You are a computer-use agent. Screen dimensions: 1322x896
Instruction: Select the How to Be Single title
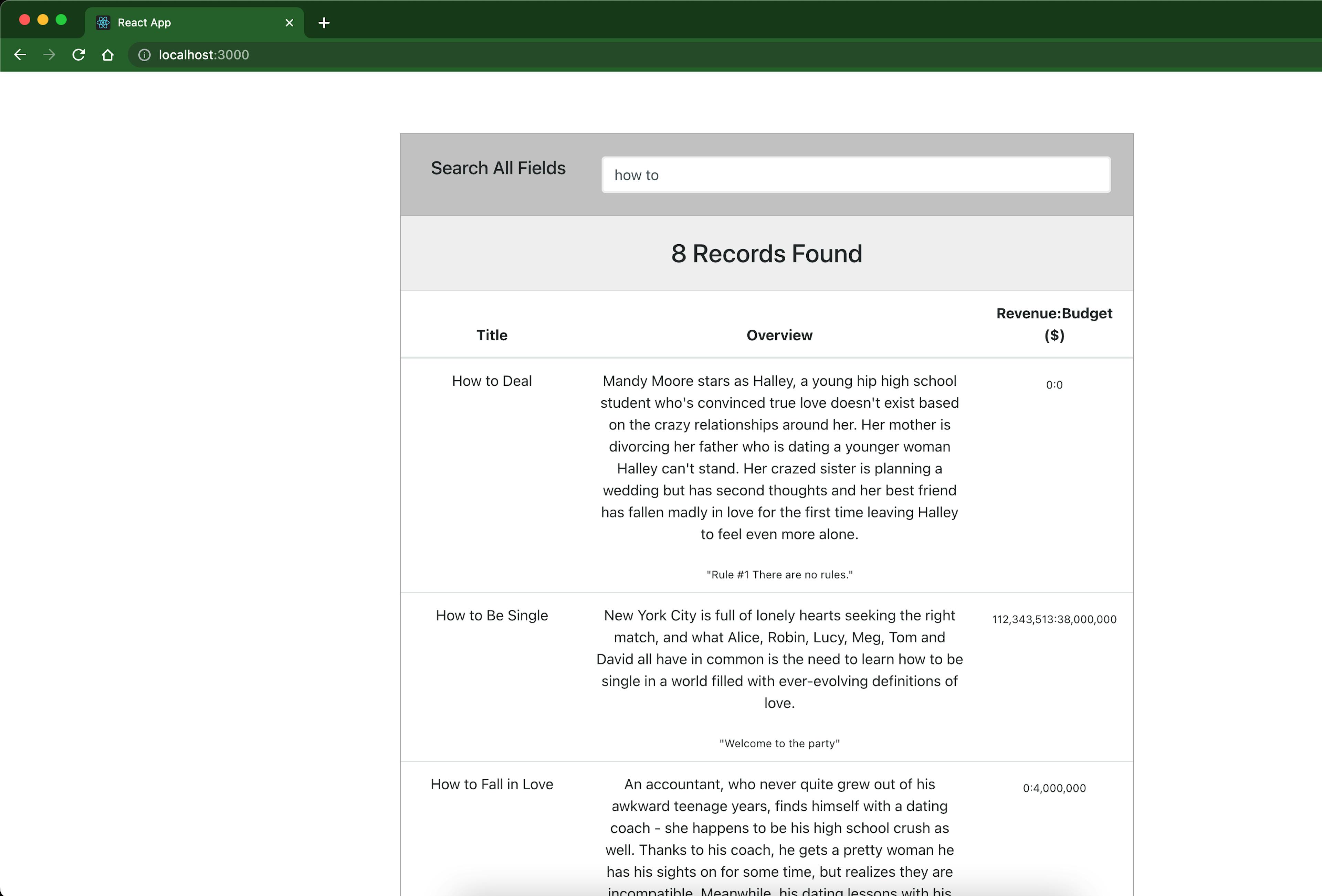492,616
